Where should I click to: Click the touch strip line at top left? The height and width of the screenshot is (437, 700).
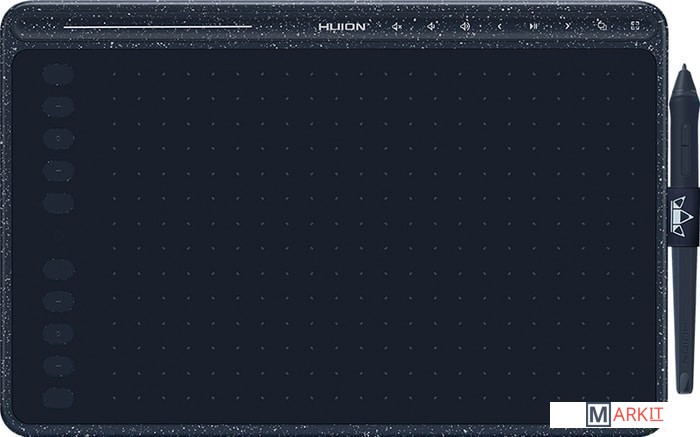pyautogui.click(x=157, y=27)
